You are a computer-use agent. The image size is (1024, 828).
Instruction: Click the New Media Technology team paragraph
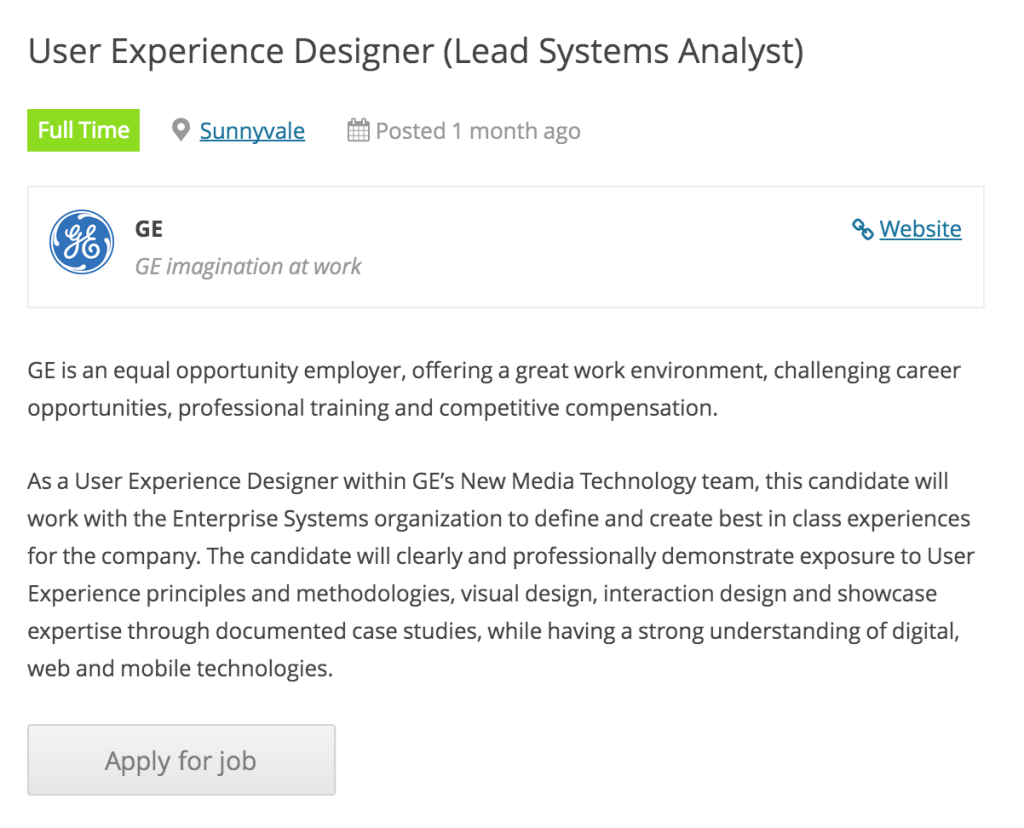(x=501, y=575)
